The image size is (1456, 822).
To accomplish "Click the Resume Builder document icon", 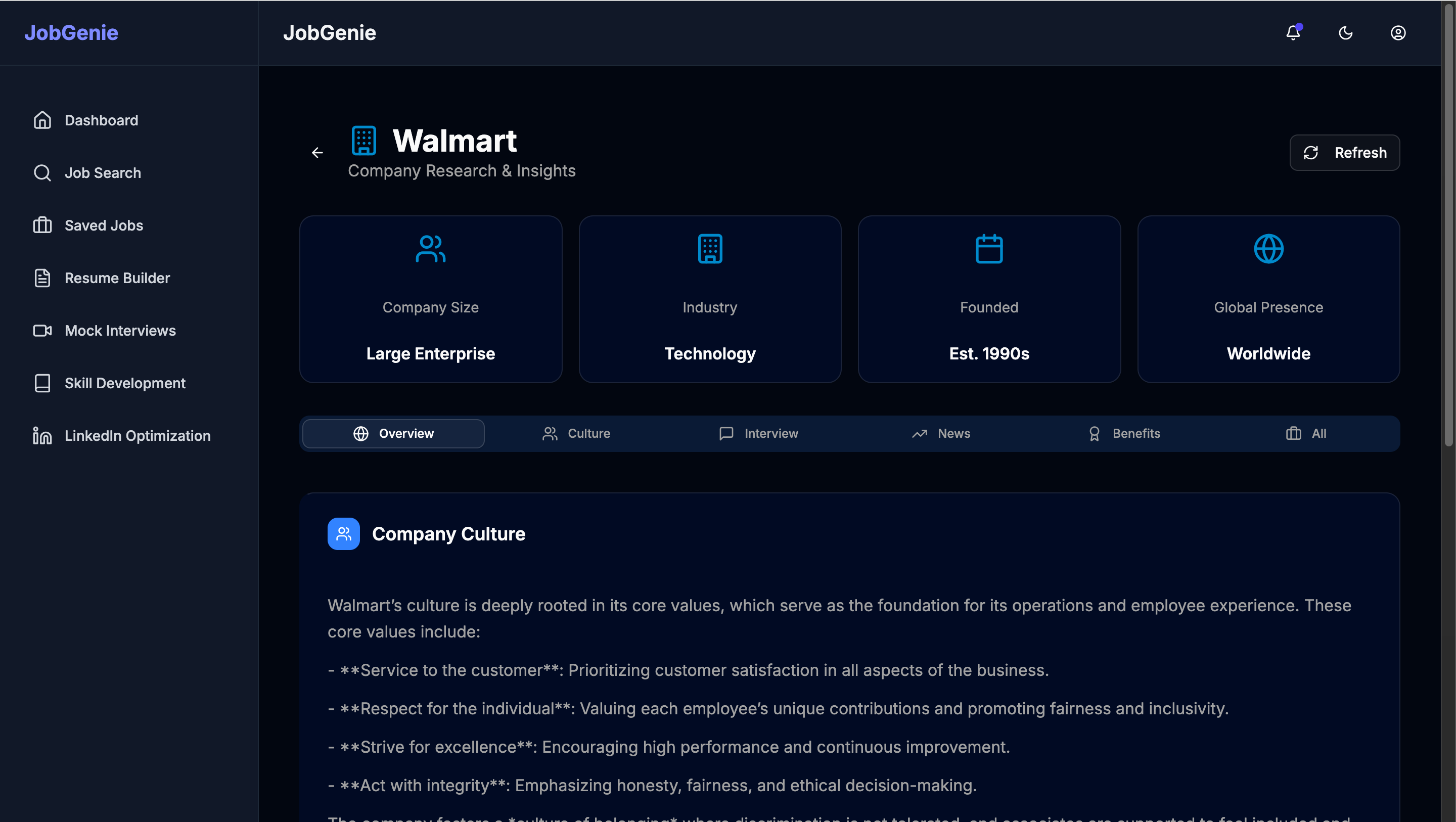I will click(x=42, y=278).
